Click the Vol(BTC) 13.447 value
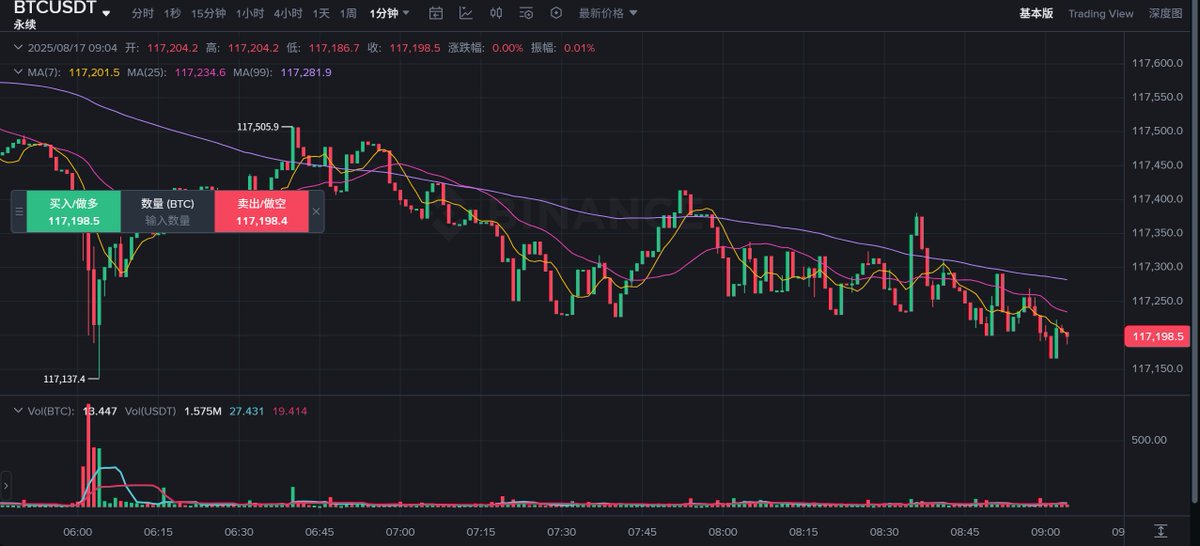1200x546 pixels. pyautogui.click(x=99, y=411)
